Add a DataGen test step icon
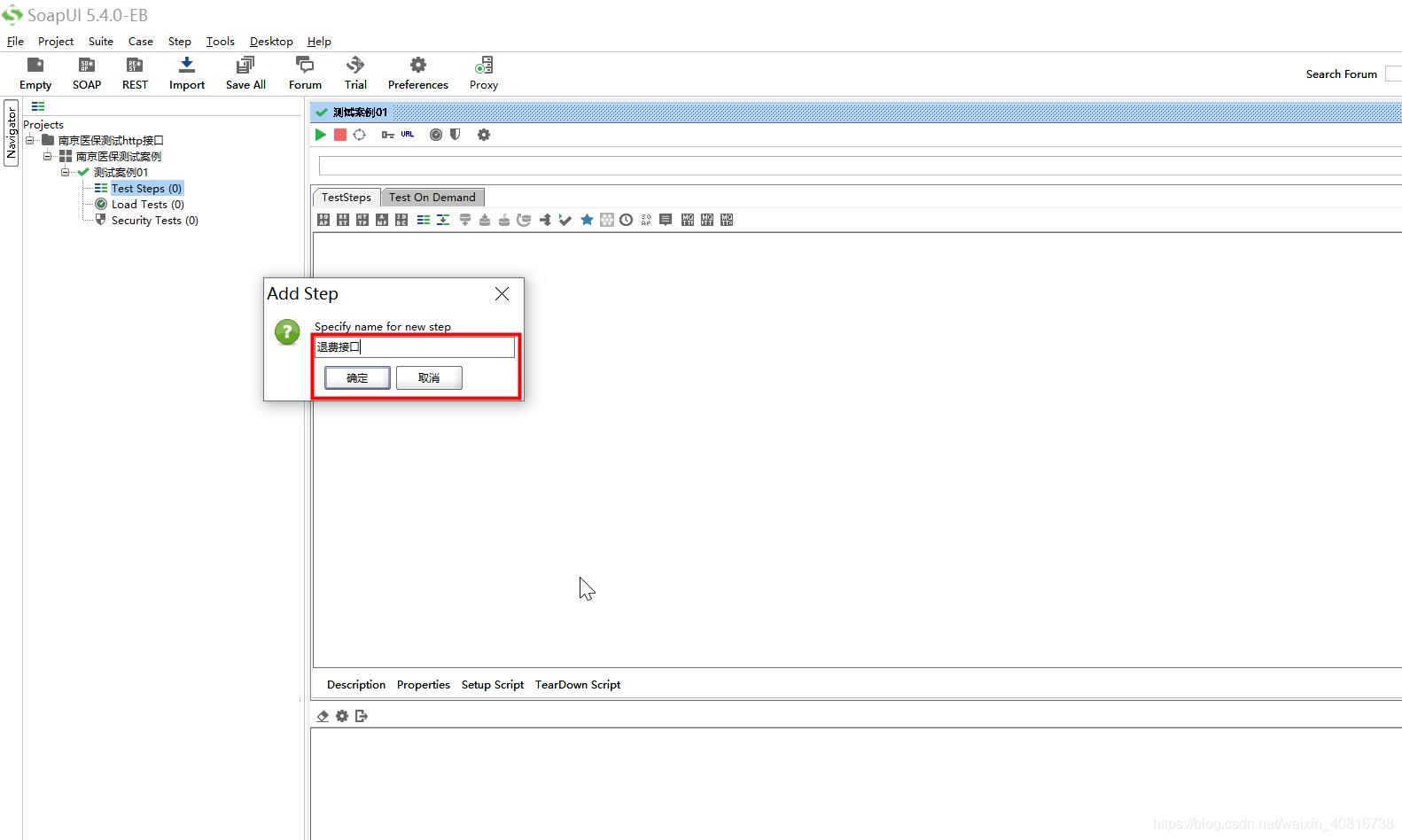The width and height of the screenshot is (1402, 840). coord(504,220)
